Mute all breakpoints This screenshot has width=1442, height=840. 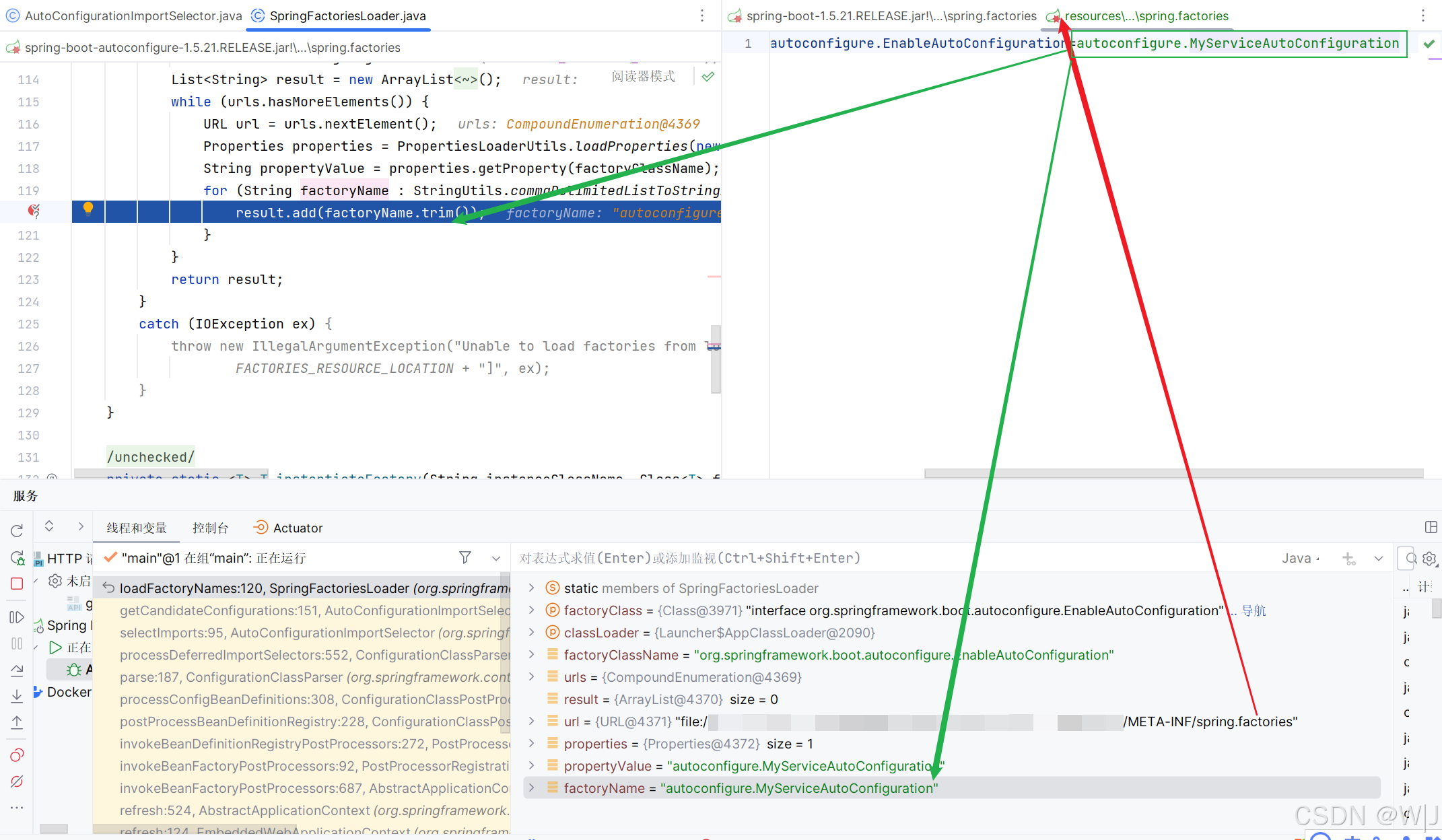tap(16, 781)
